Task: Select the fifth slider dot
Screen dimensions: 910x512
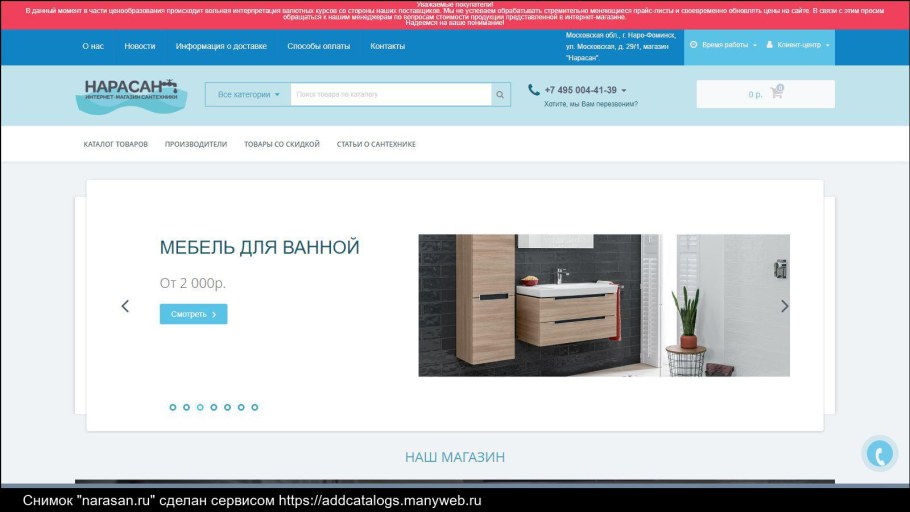Action: pos(228,408)
